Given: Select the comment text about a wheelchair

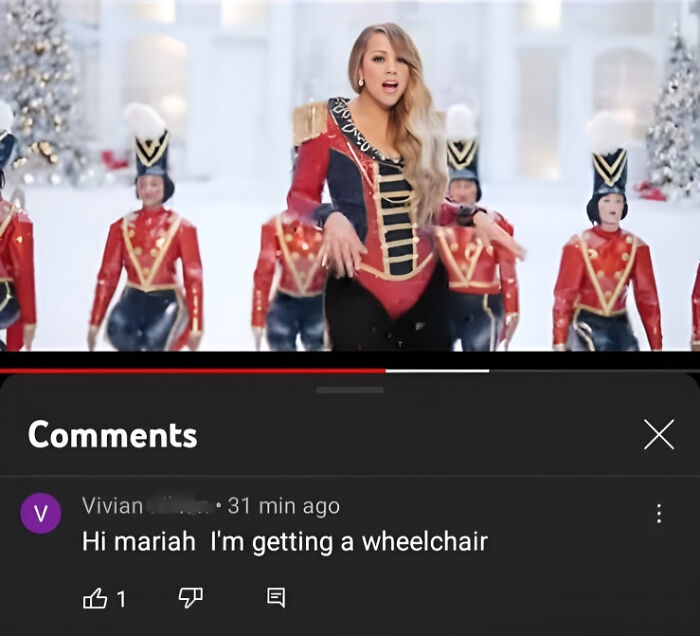Looking at the screenshot, I should click(285, 542).
